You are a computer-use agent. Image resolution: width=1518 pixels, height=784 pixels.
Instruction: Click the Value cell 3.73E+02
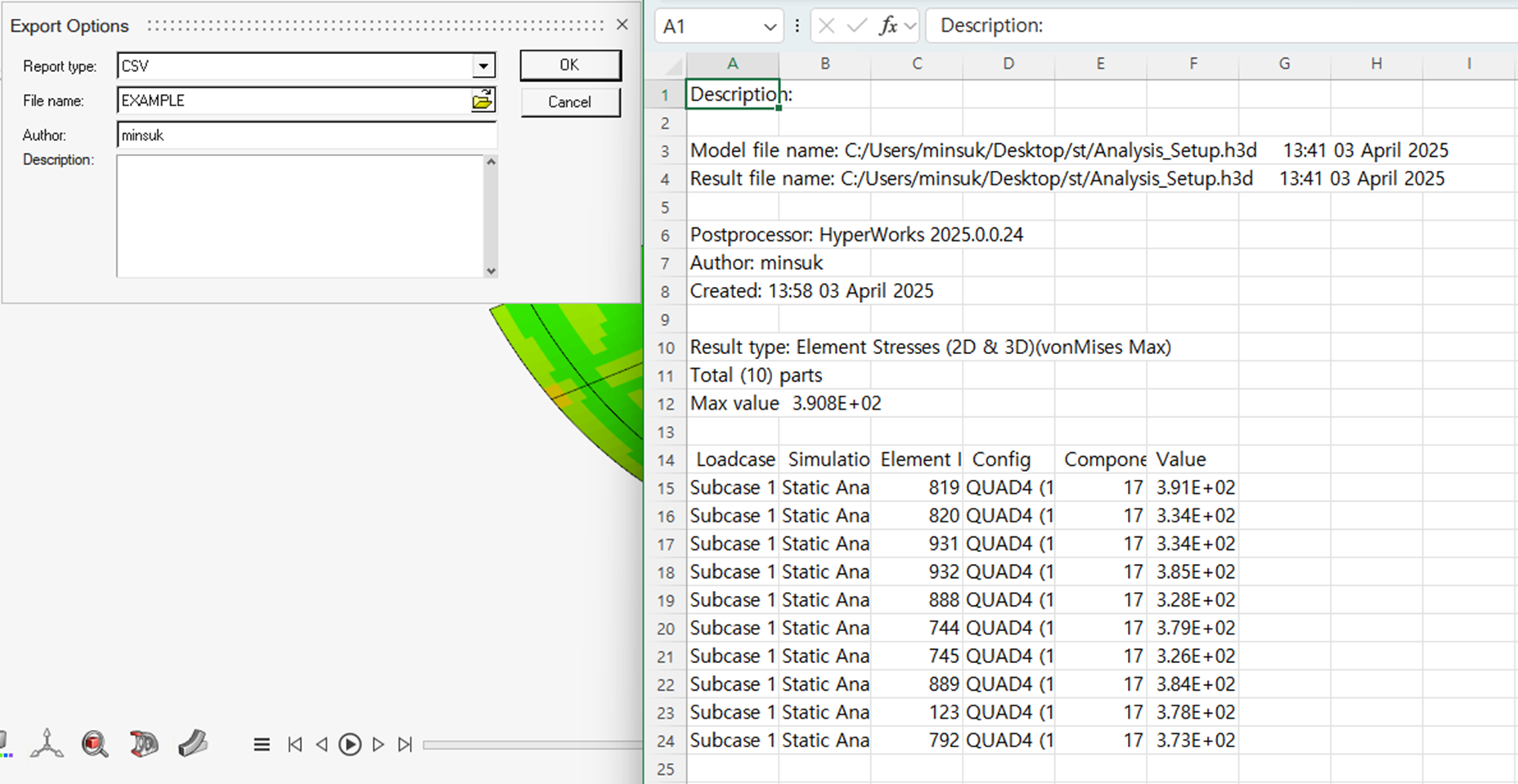1192,740
